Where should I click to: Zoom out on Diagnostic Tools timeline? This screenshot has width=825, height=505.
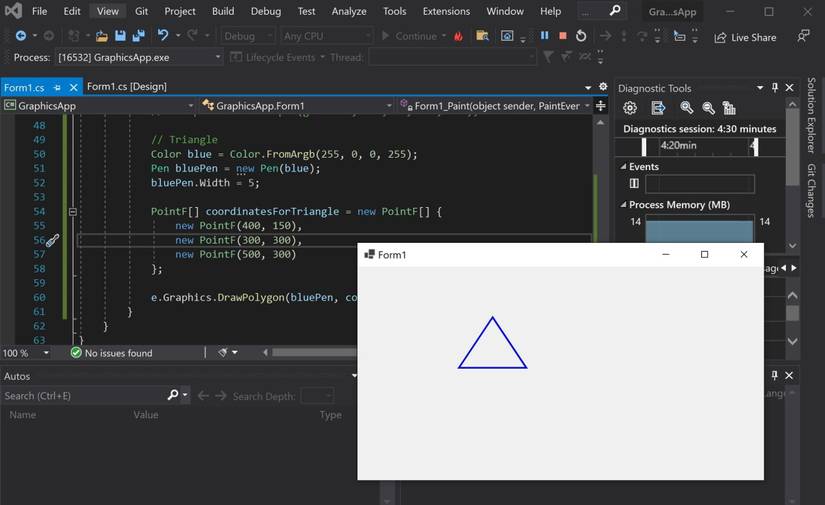(708, 108)
